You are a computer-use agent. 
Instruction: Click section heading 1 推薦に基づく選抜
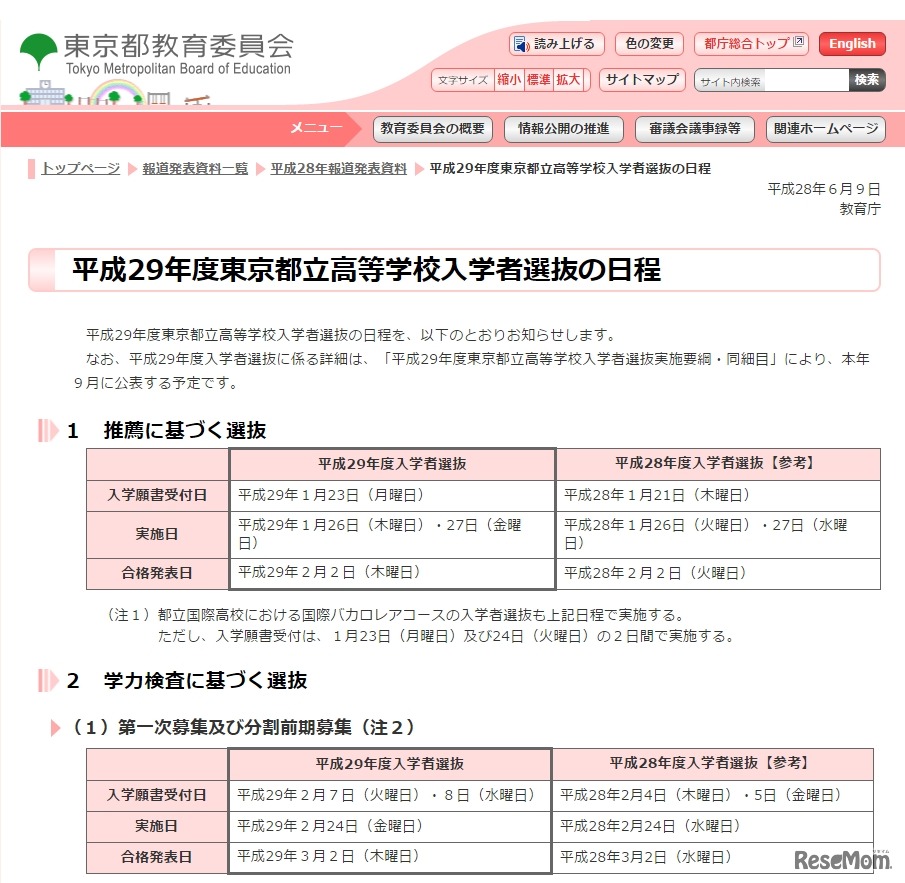click(166, 431)
